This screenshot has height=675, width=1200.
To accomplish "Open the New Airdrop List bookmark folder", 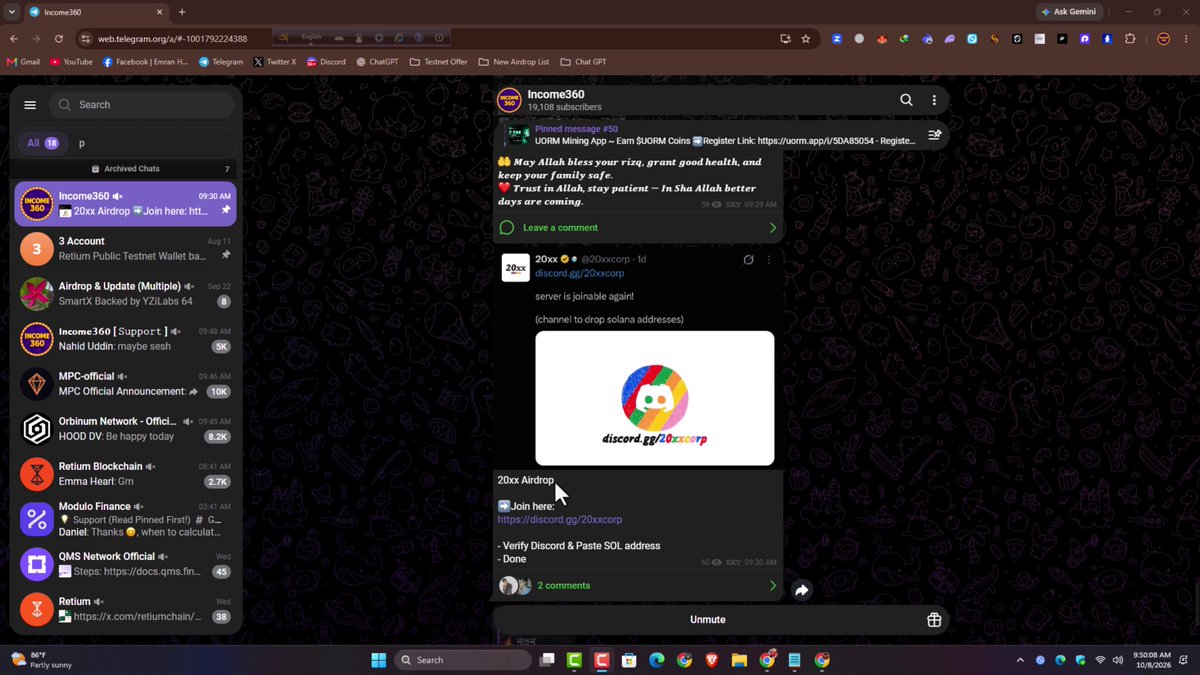I will [514, 62].
